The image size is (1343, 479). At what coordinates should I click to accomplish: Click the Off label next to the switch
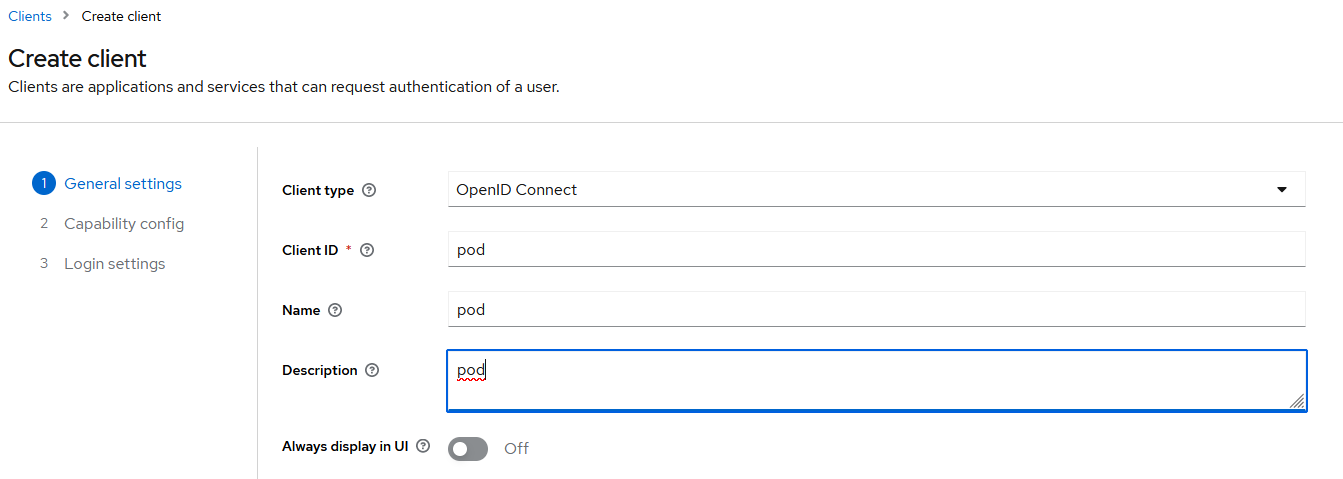click(x=516, y=449)
